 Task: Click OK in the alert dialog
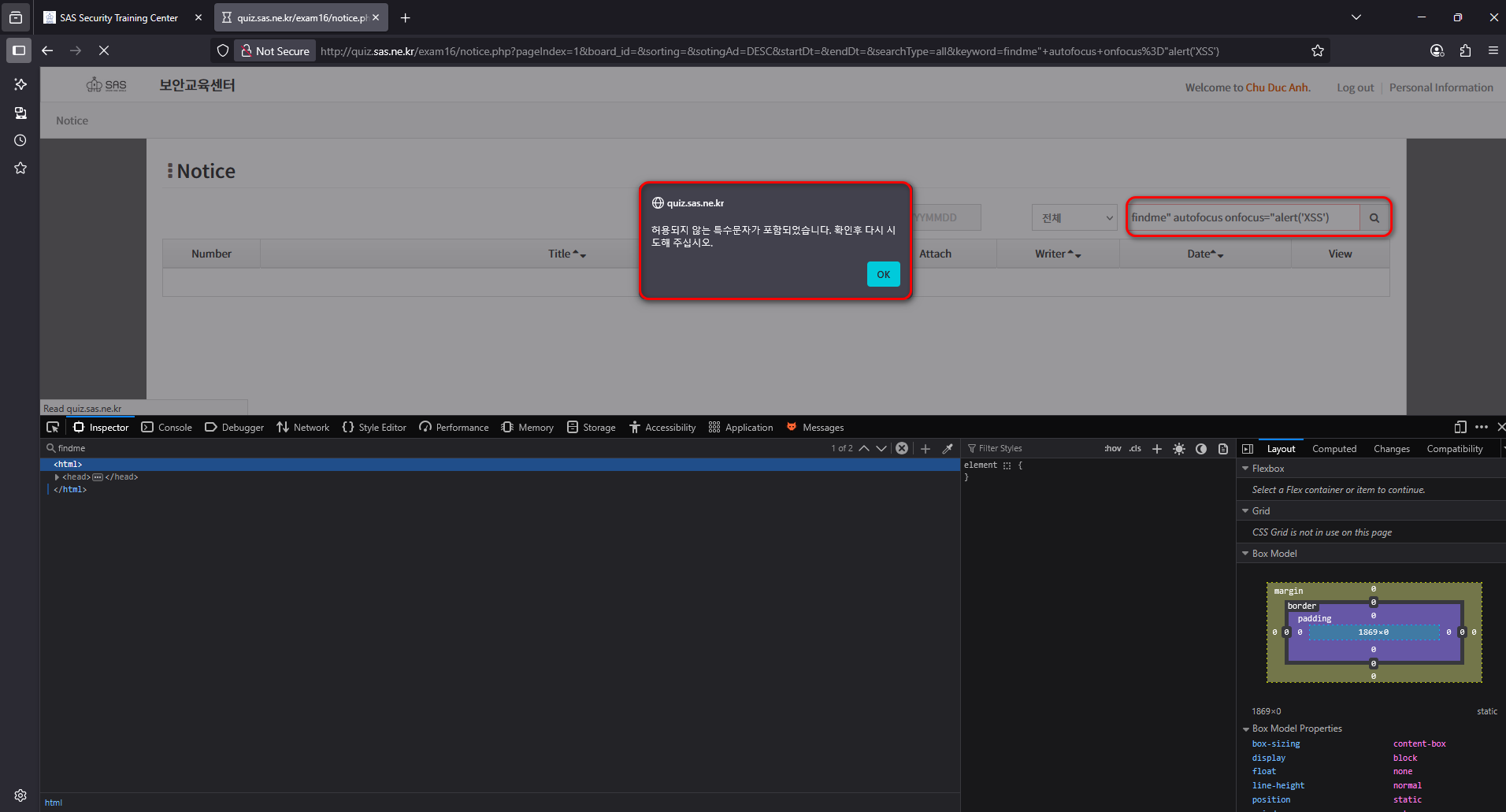pyautogui.click(x=883, y=274)
